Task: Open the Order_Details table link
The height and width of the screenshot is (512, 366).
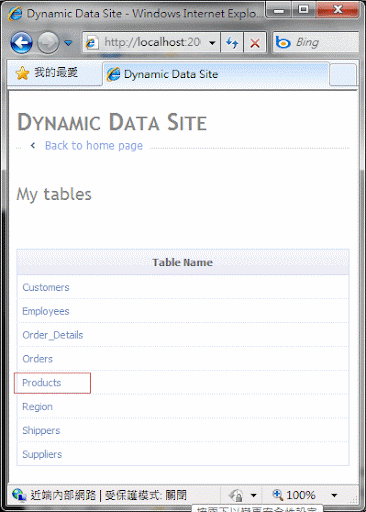Action: pos(53,335)
